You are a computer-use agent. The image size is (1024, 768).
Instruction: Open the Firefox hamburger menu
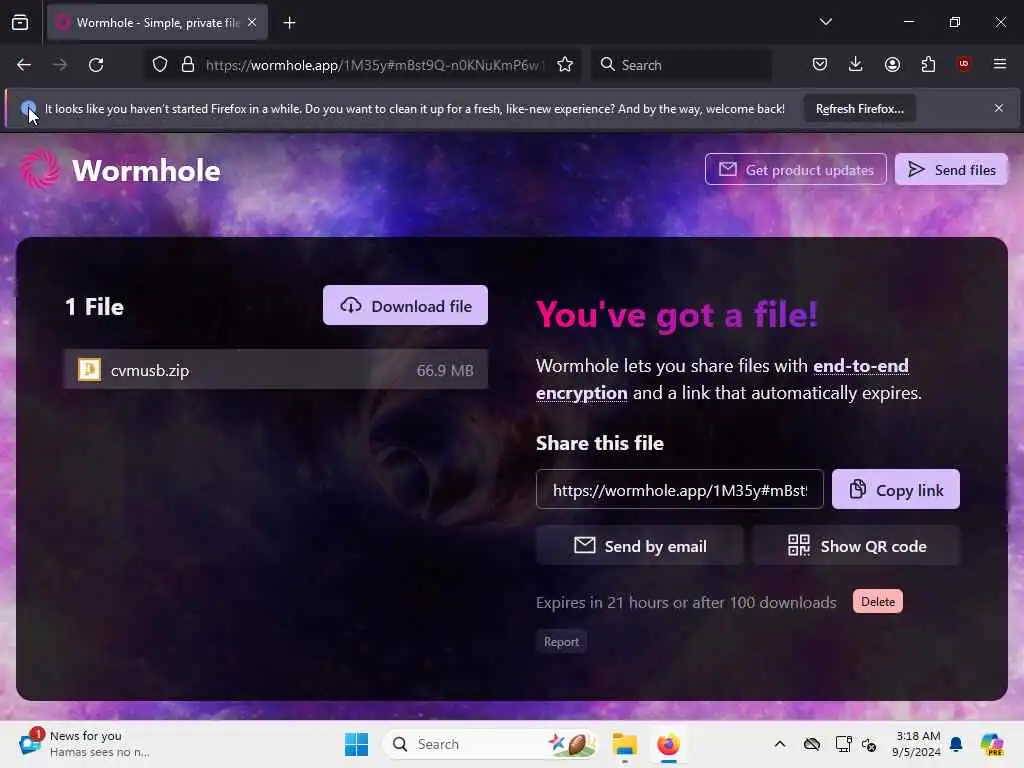pos(1000,64)
